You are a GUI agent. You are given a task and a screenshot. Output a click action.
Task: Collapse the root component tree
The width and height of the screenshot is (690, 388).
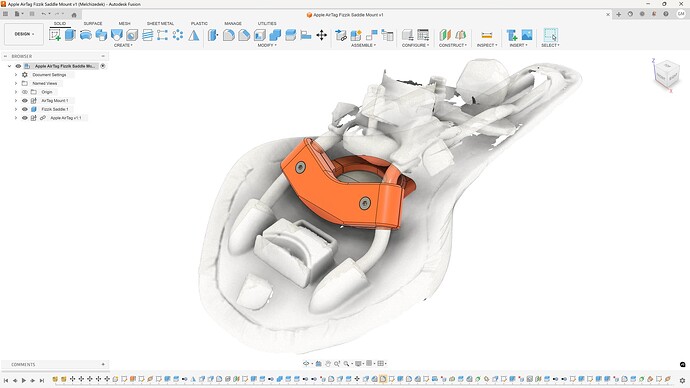pos(9,66)
